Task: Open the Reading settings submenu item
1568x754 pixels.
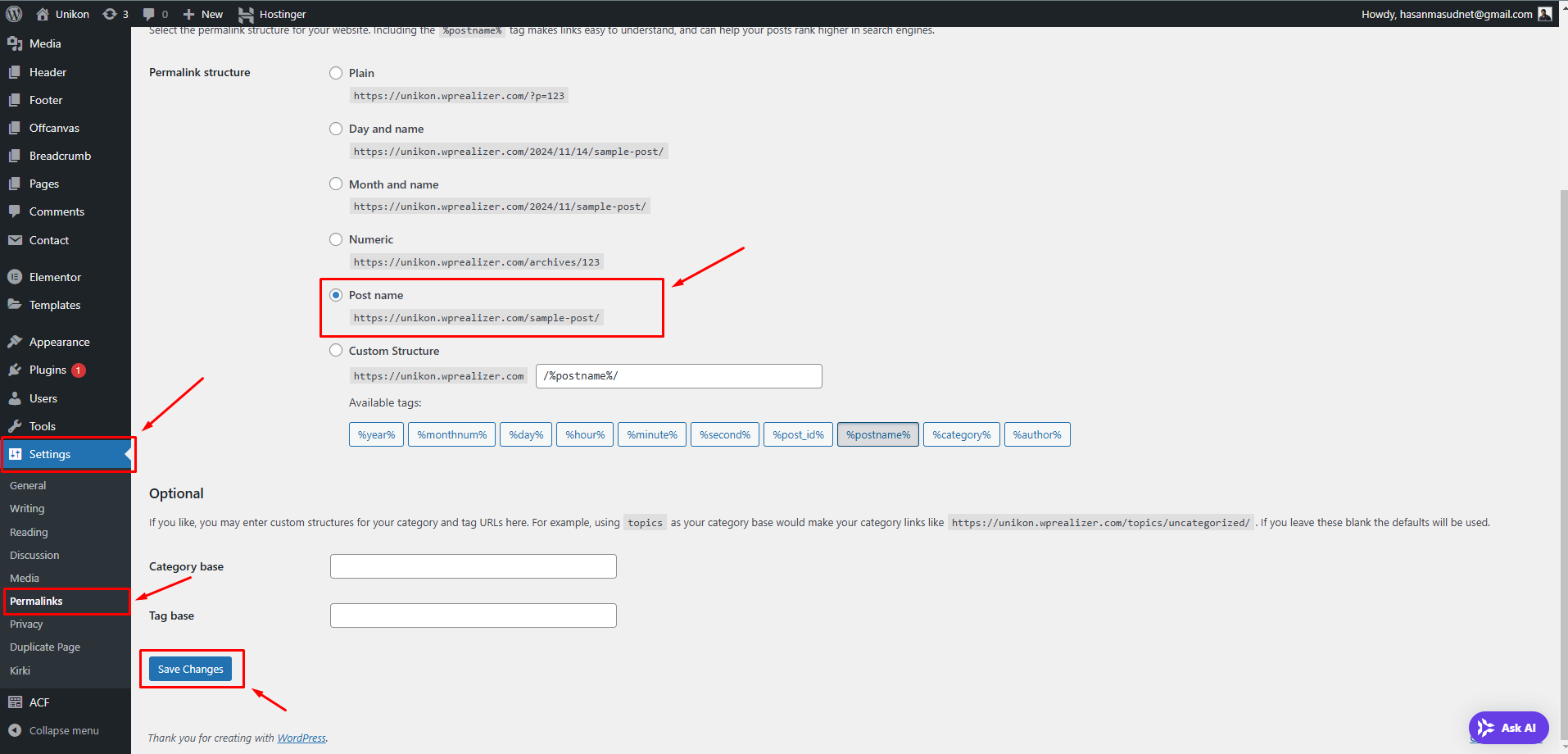Action: [29, 532]
